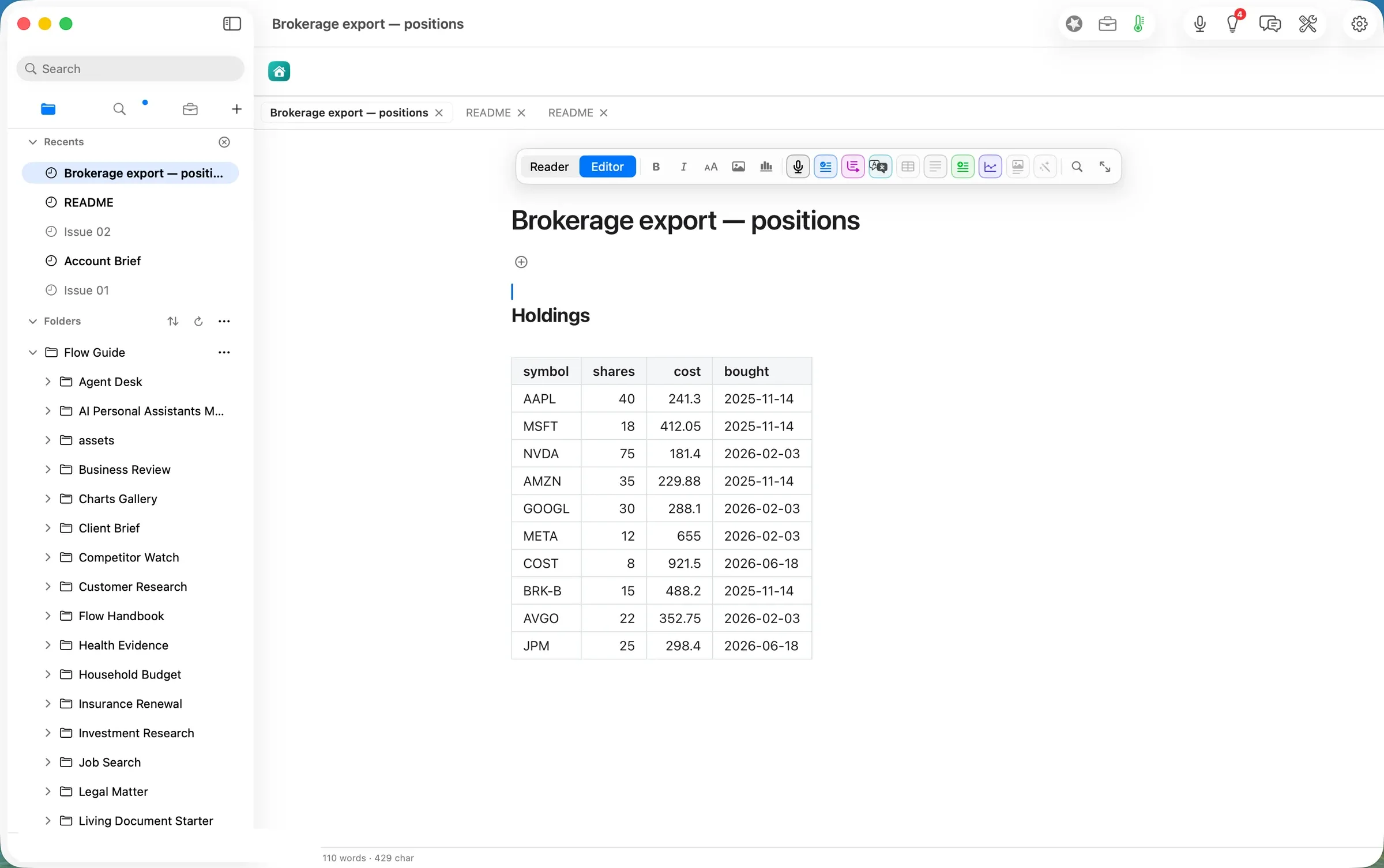Image resolution: width=1384 pixels, height=868 pixels.
Task: Switch to Reader mode
Action: tap(549, 167)
